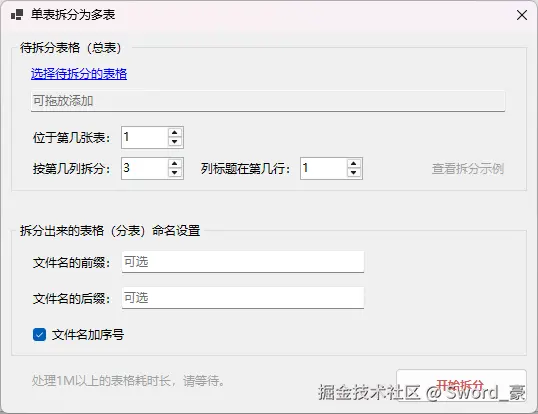Click the 按第几列拆分 label
538x414 pixels.
71,168
